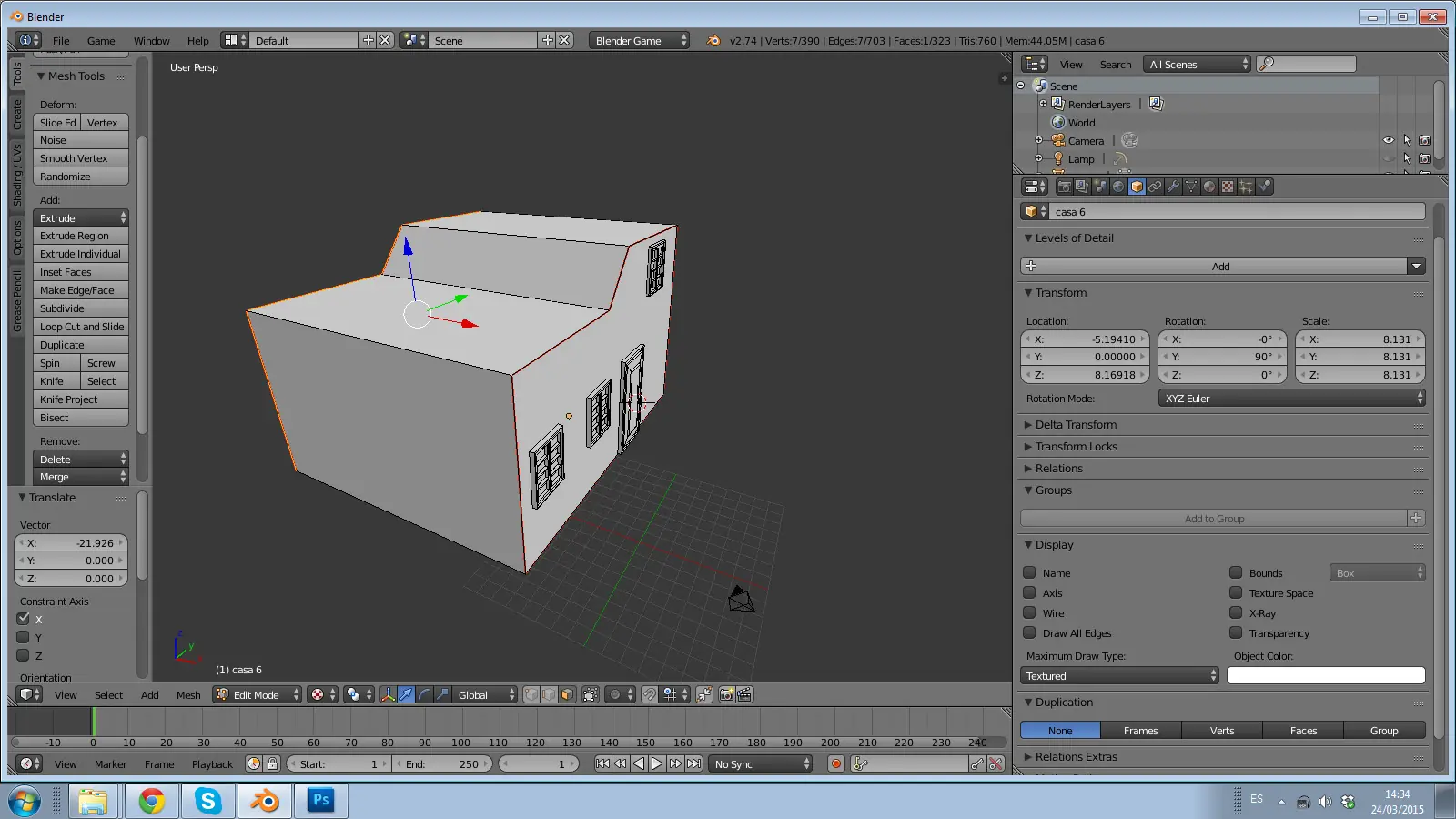Open Particles properties tab
This screenshot has height=819, width=1456.
(1246, 187)
